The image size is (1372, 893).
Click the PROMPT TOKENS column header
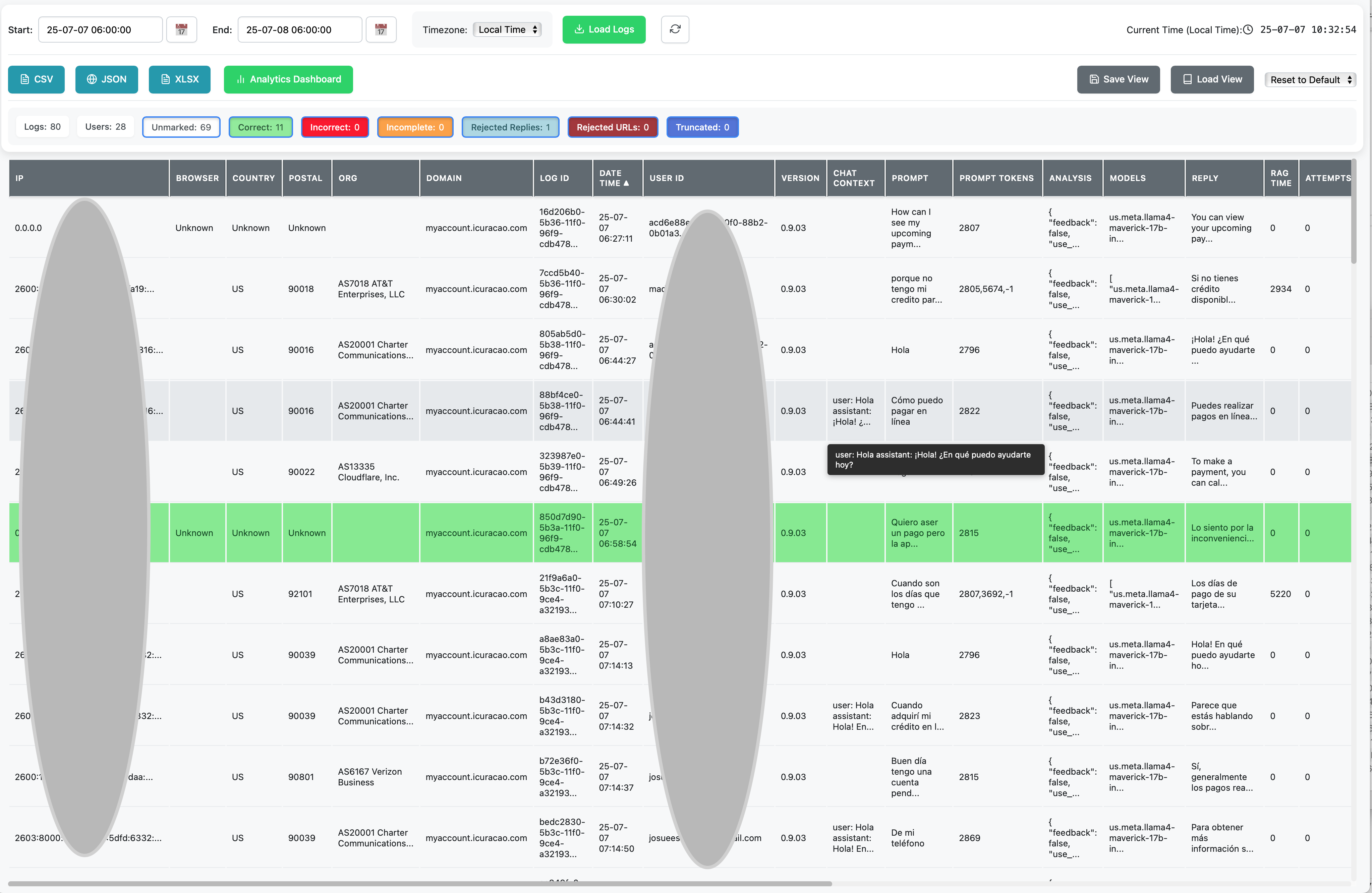click(x=996, y=178)
